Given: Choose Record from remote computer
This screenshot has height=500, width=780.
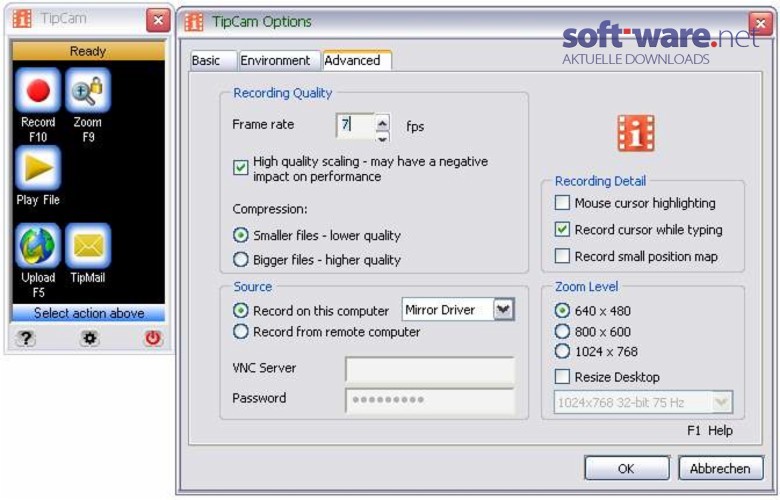Looking at the screenshot, I should 241,331.
